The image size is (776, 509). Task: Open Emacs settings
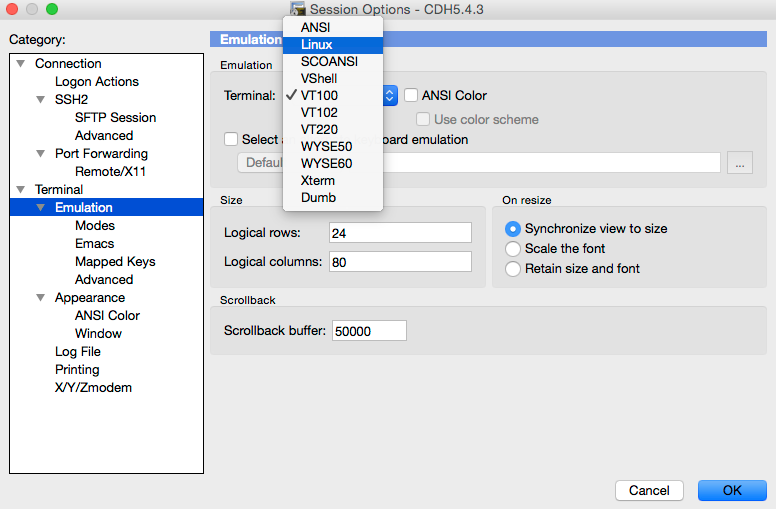[x=95, y=244]
